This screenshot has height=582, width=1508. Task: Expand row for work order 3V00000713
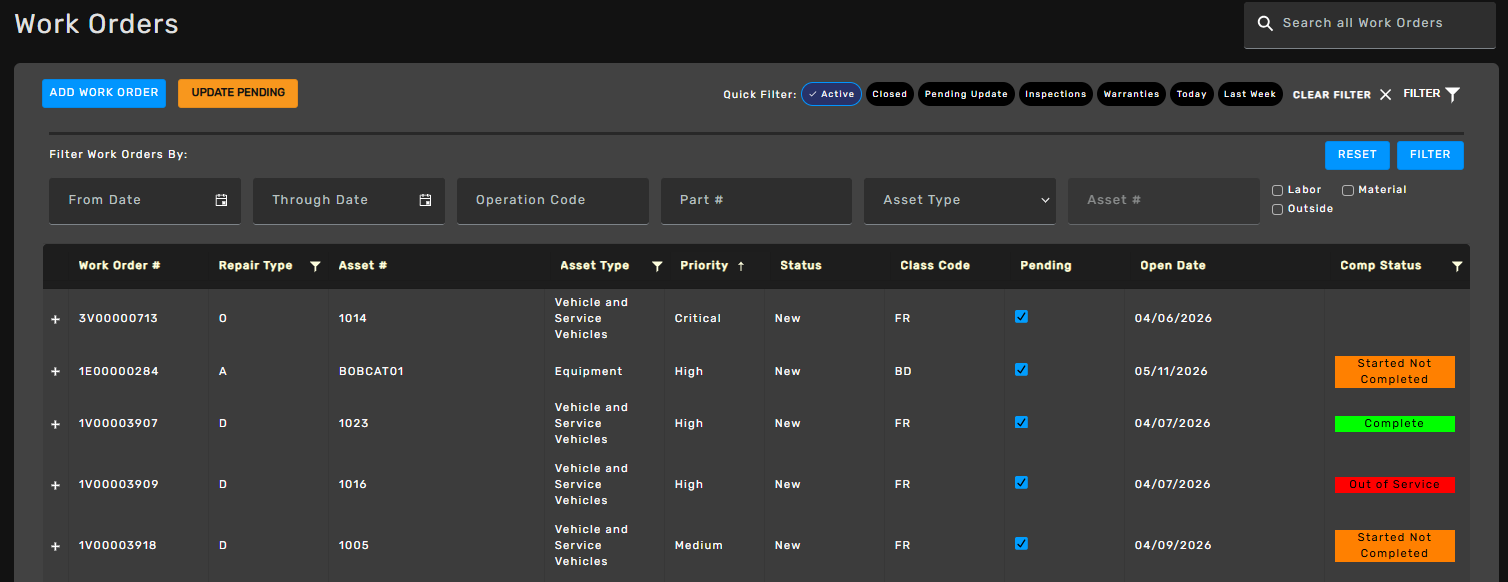56,319
